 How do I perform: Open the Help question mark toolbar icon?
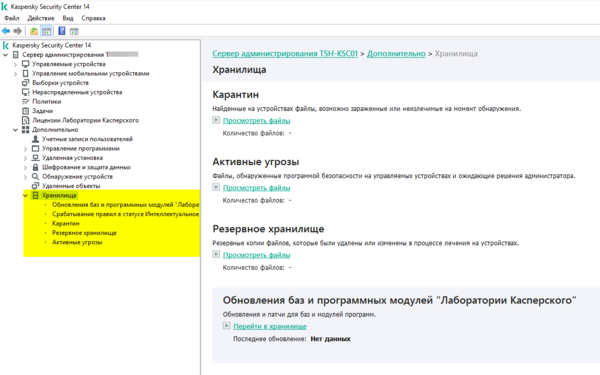click(62, 31)
